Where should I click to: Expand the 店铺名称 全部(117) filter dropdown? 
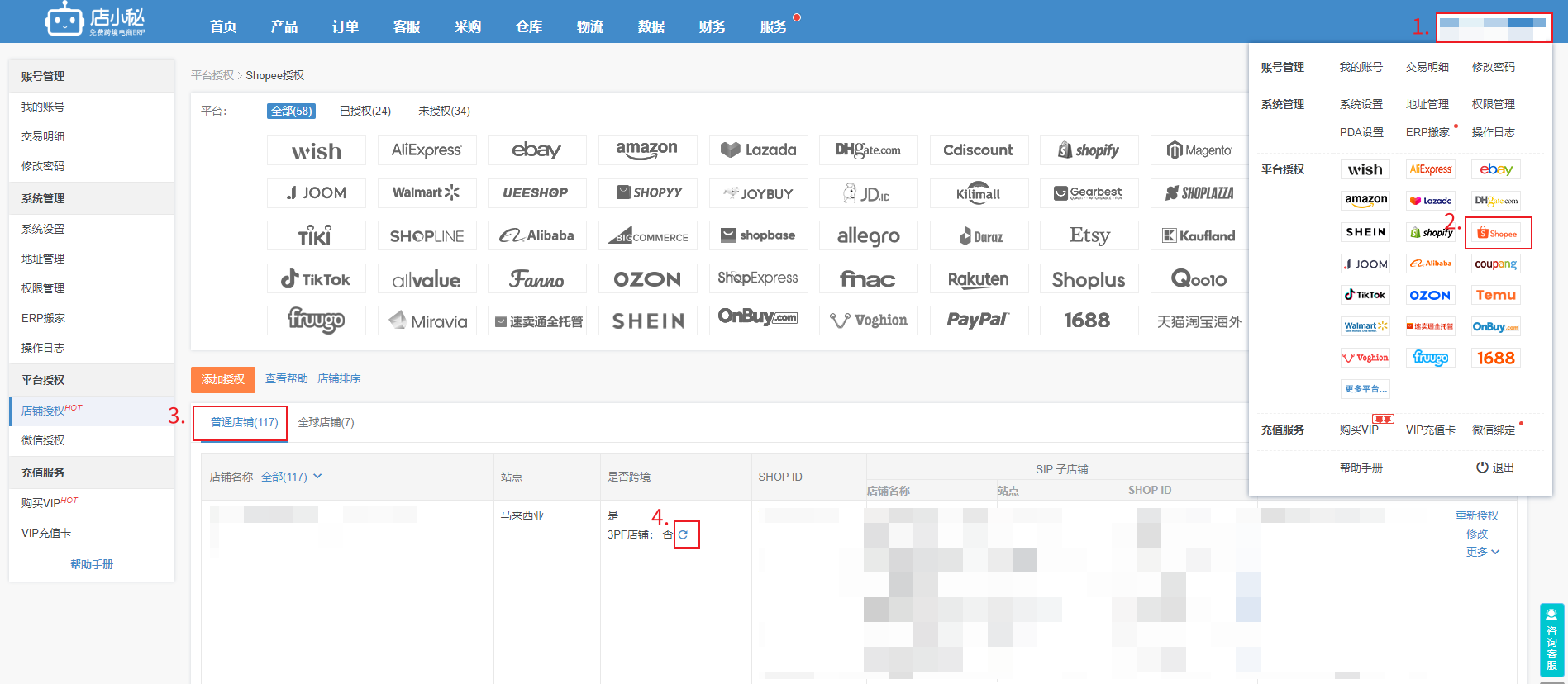point(292,477)
